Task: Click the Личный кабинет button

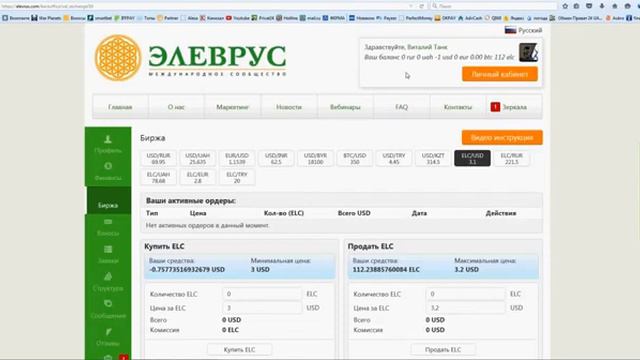Action: coord(500,74)
